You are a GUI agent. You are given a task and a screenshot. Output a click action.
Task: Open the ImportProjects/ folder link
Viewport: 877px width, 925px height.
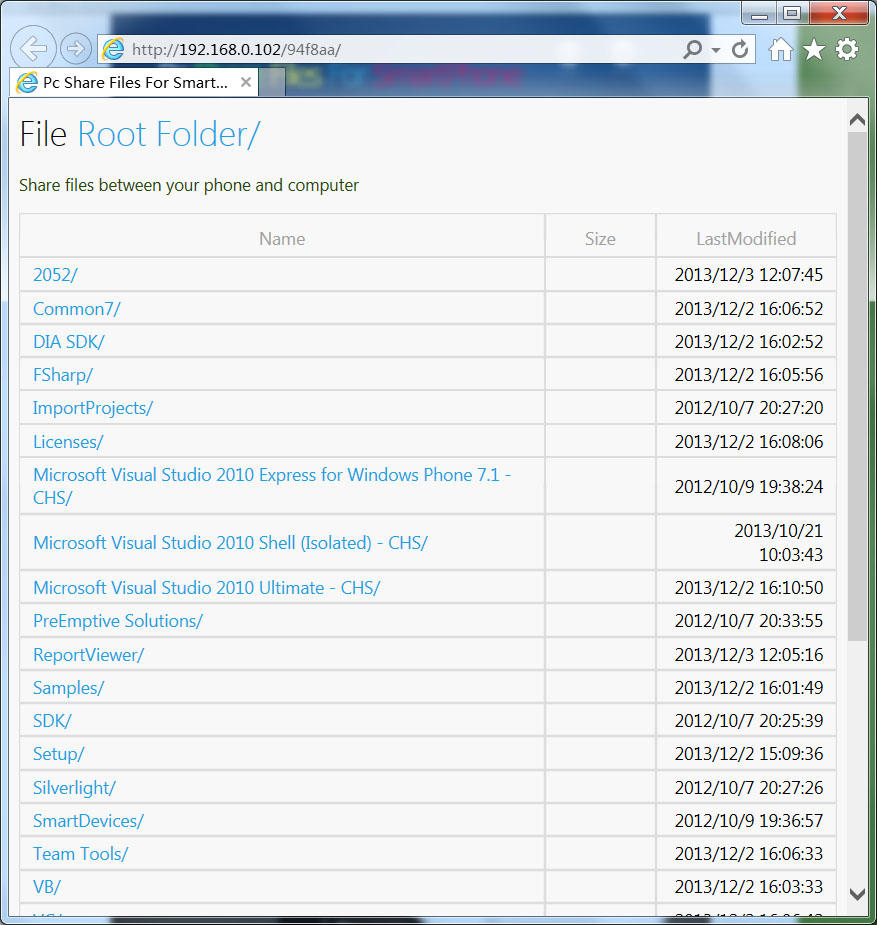coord(93,408)
